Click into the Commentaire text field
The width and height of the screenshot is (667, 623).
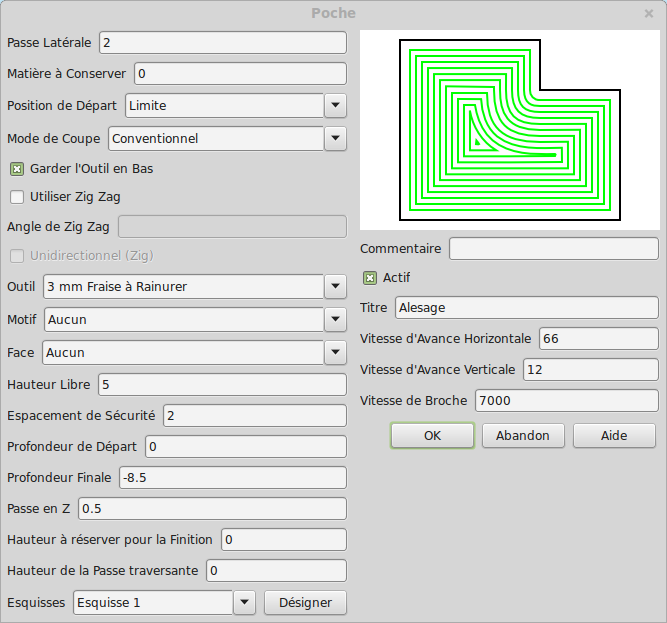tap(553, 248)
